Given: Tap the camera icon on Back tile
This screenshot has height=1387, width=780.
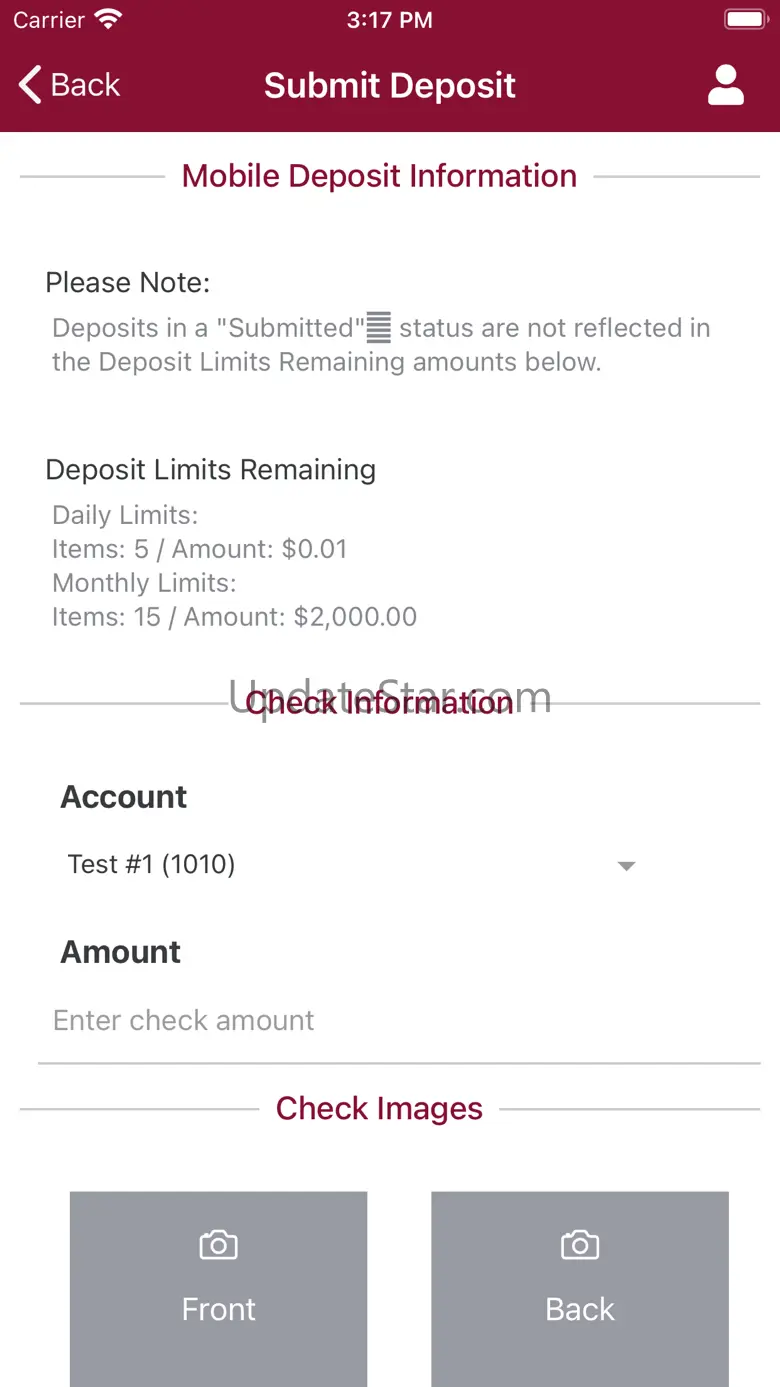Looking at the screenshot, I should click(580, 1245).
